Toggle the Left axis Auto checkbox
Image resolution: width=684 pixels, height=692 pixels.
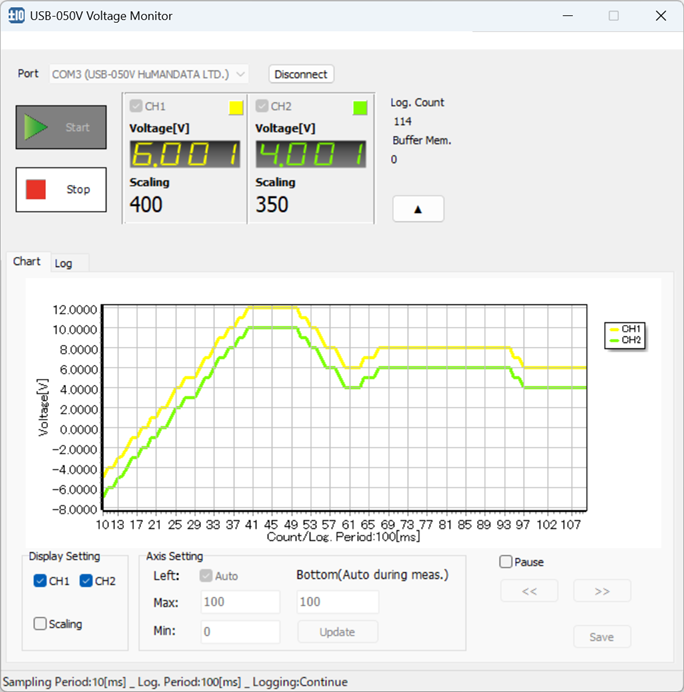click(206, 575)
